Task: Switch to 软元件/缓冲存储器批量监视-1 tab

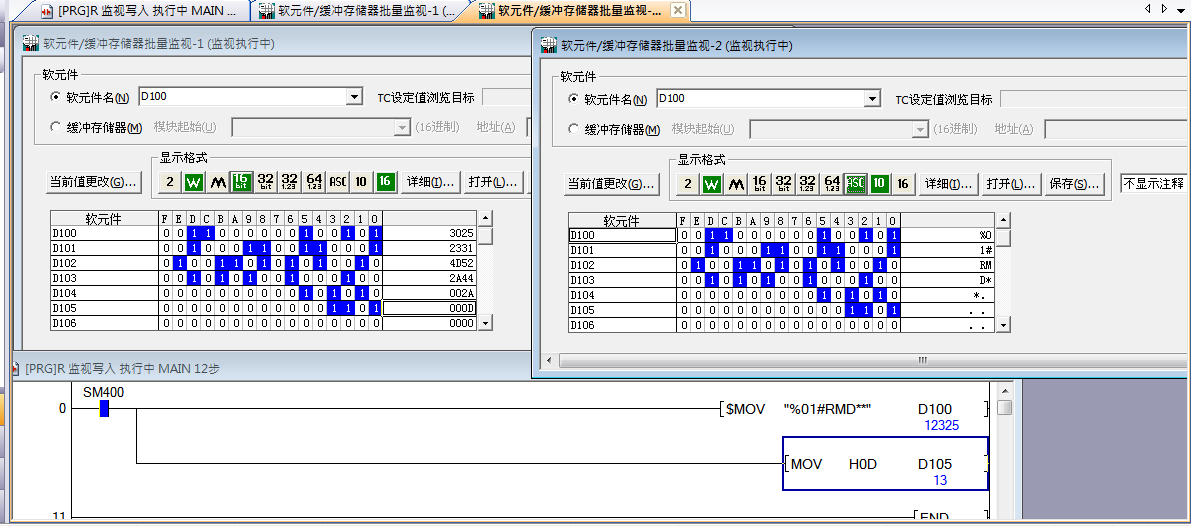Action: point(360,11)
